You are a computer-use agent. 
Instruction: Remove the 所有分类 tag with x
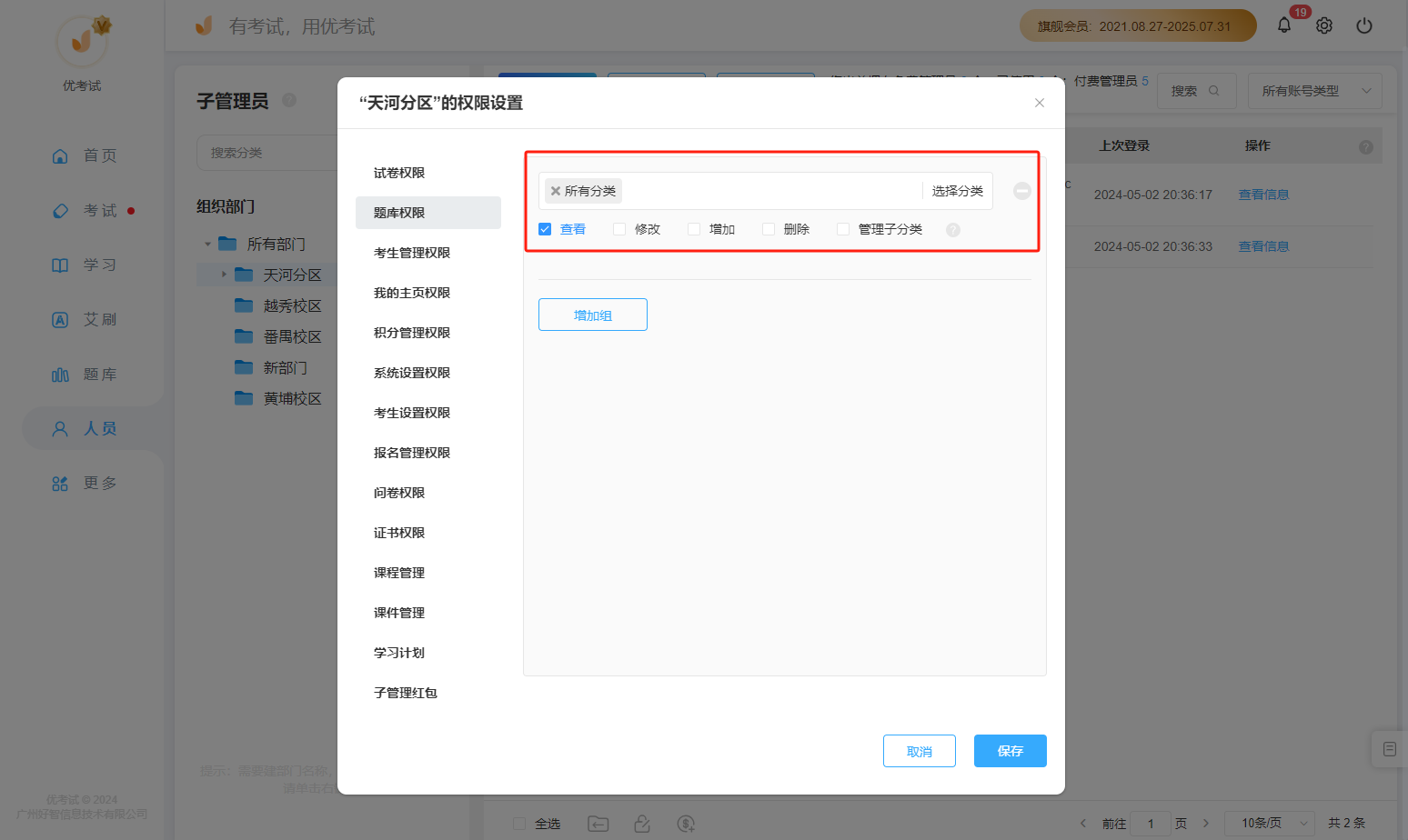[556, 191]
